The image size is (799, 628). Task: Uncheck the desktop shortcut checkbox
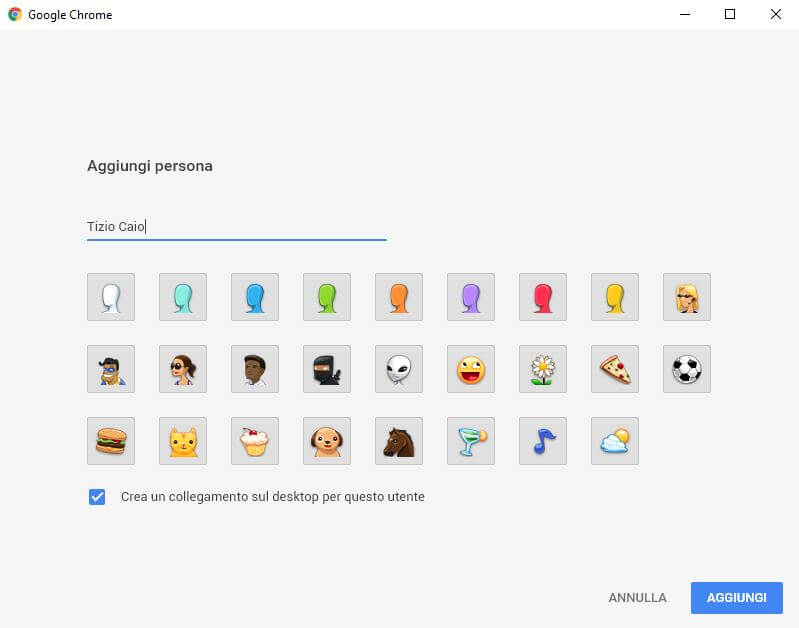pyautogui.click(x=97, y=496)
